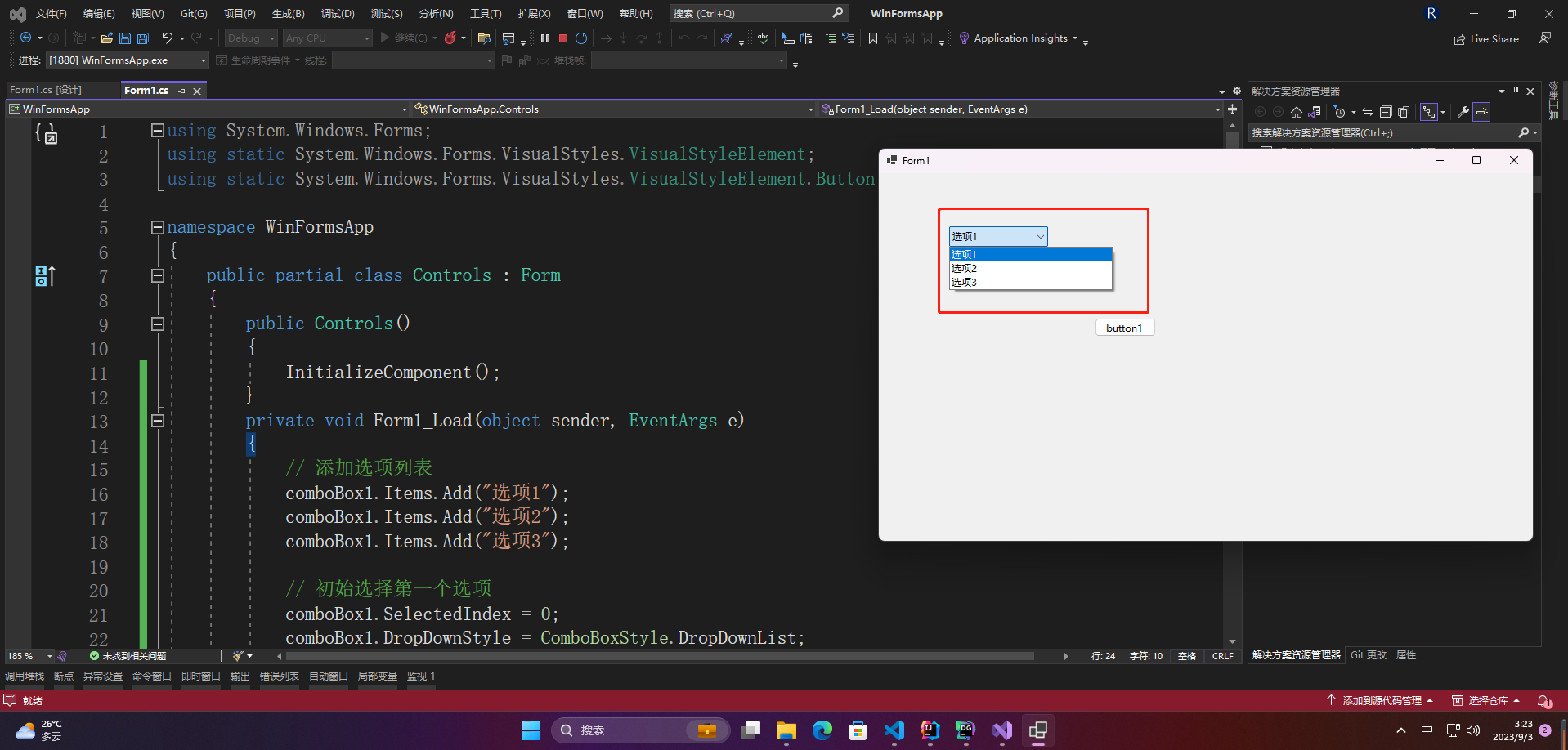Open the 扩展(X) menu
The image size is (1568, 750).
point(534,14)
